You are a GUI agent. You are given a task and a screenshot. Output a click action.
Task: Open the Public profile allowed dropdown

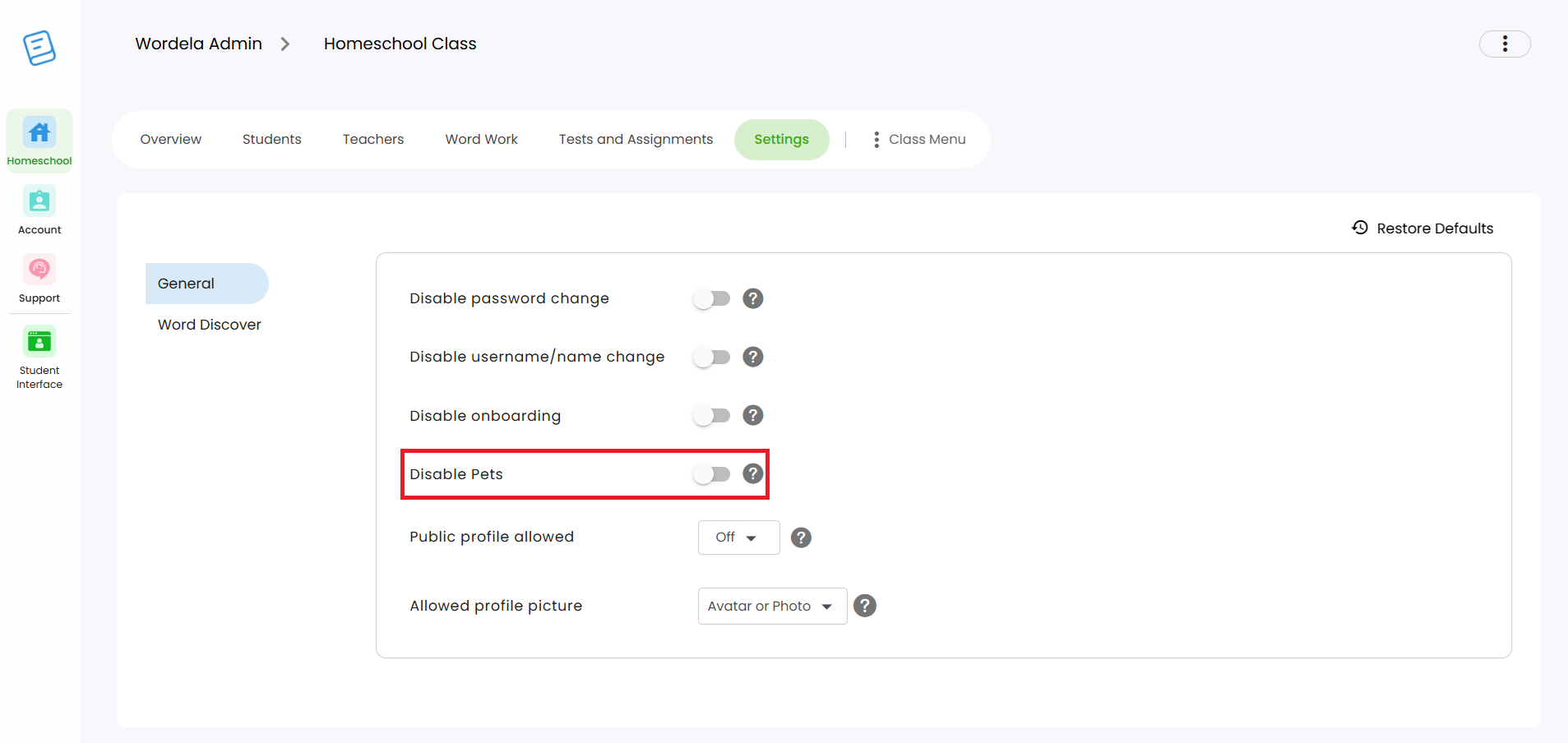point(738,538)
